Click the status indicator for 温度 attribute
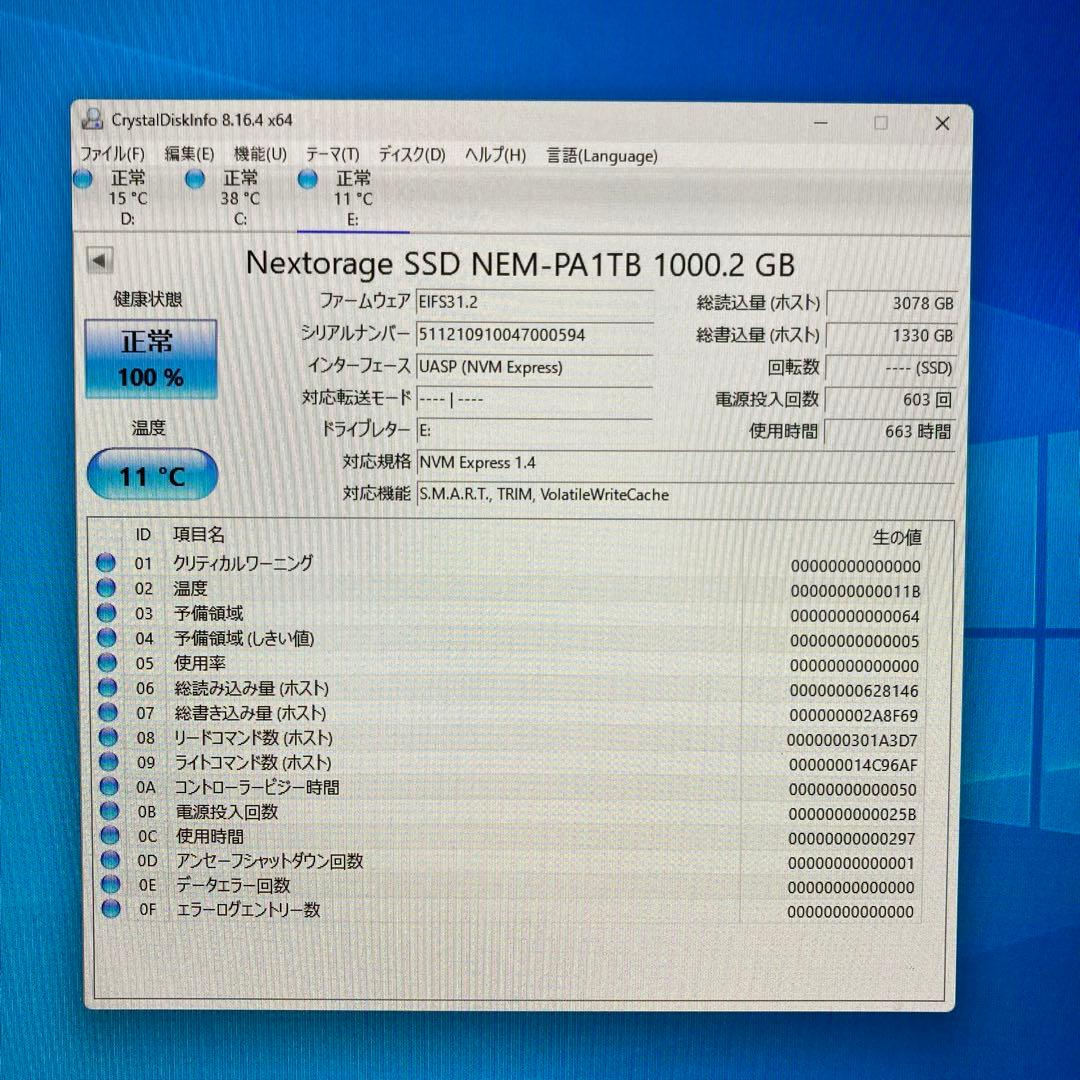Image resolution: width=1080 pixels, height=1080 pixels. tap(106, 588)
